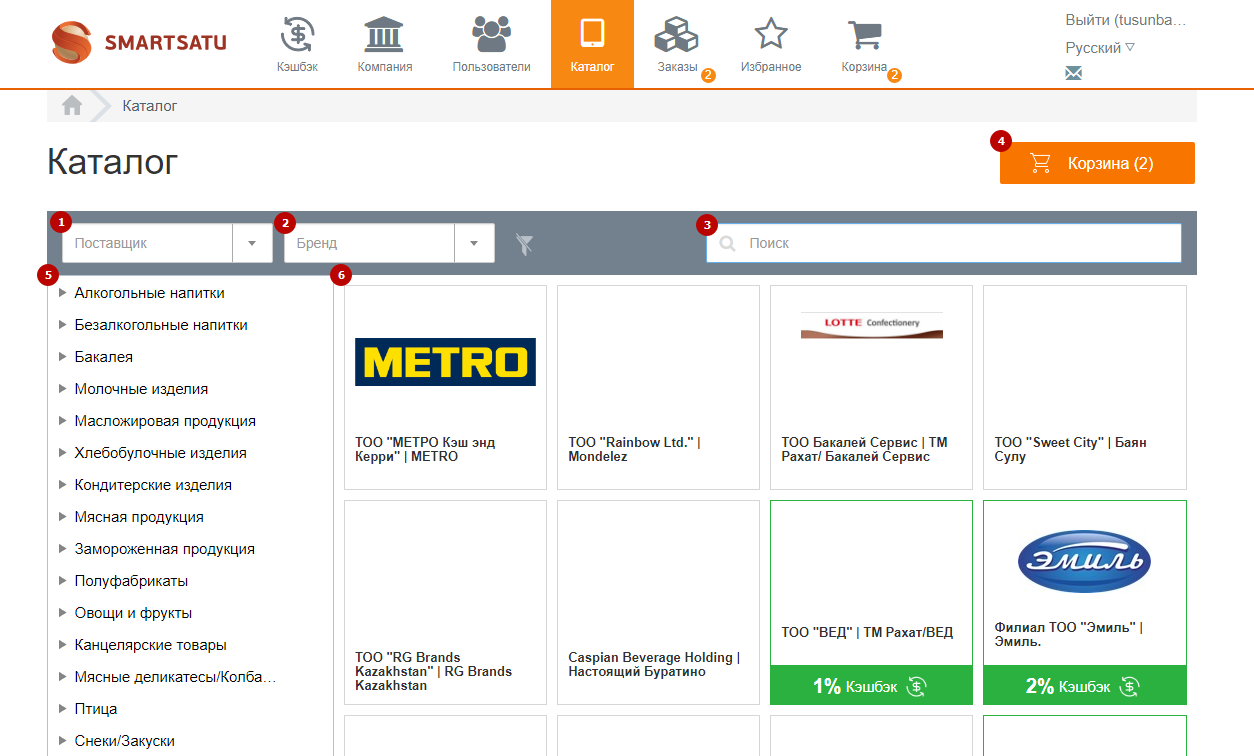The image size is (1254, 756).
Task: Open the Поставщик supplier dropdown
Action: pyautogui.click(x=167, y=243)
